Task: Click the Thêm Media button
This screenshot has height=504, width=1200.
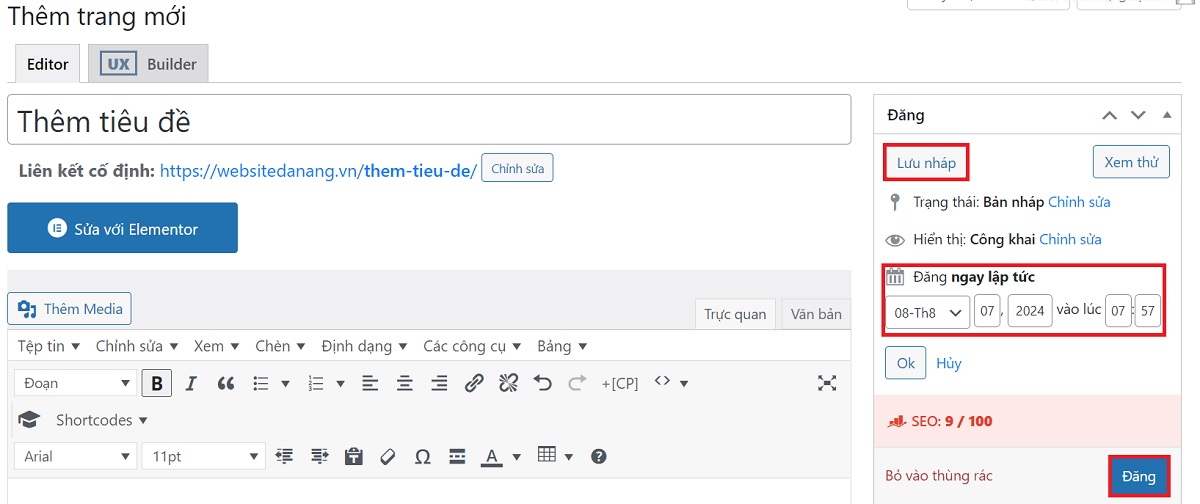Action: (69, 309)
